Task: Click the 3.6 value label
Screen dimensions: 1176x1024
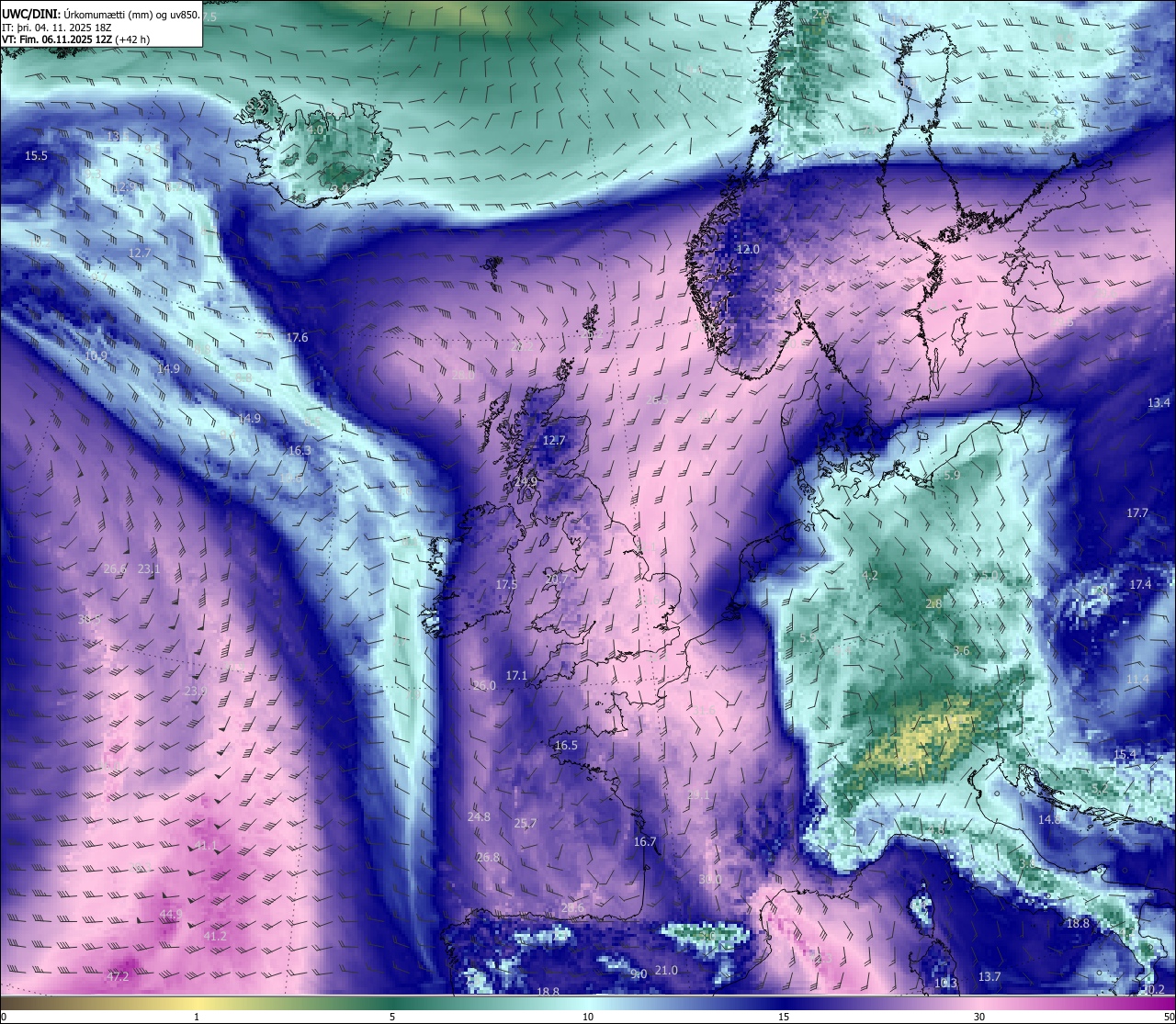Action: click(x=961, y=651)
